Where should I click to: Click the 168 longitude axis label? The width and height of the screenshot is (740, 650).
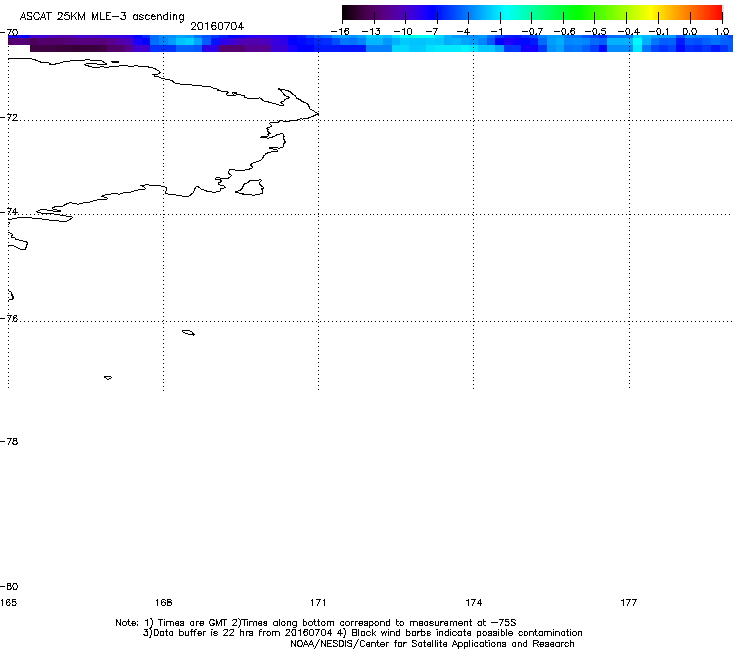(163, 602)
